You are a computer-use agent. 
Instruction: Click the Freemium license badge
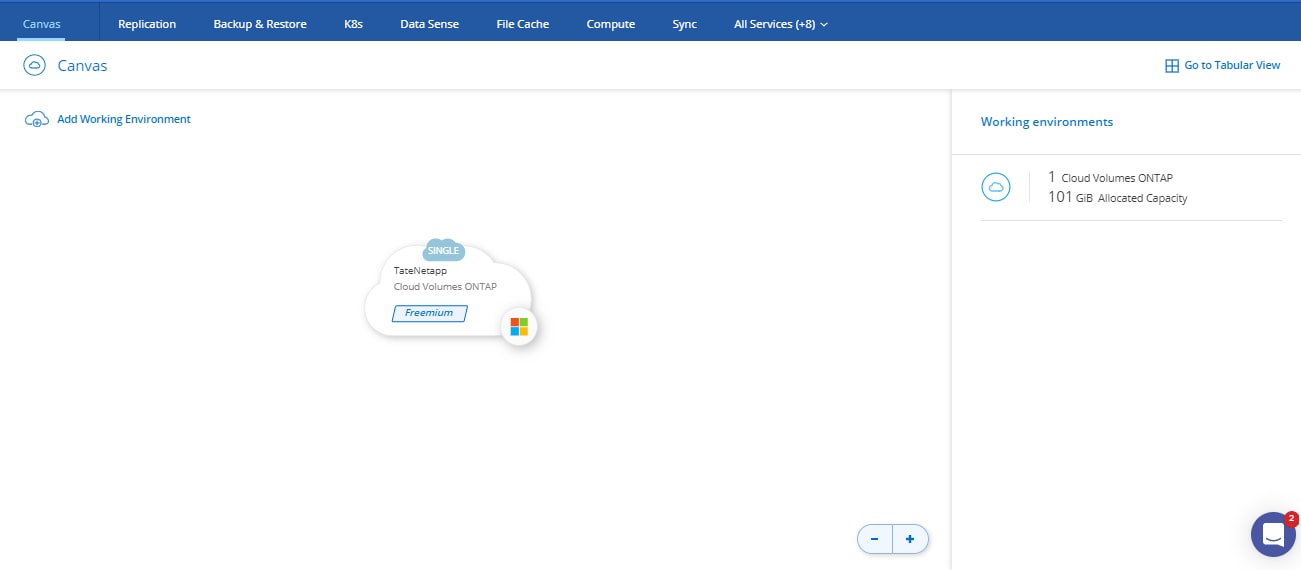(429, 313)
